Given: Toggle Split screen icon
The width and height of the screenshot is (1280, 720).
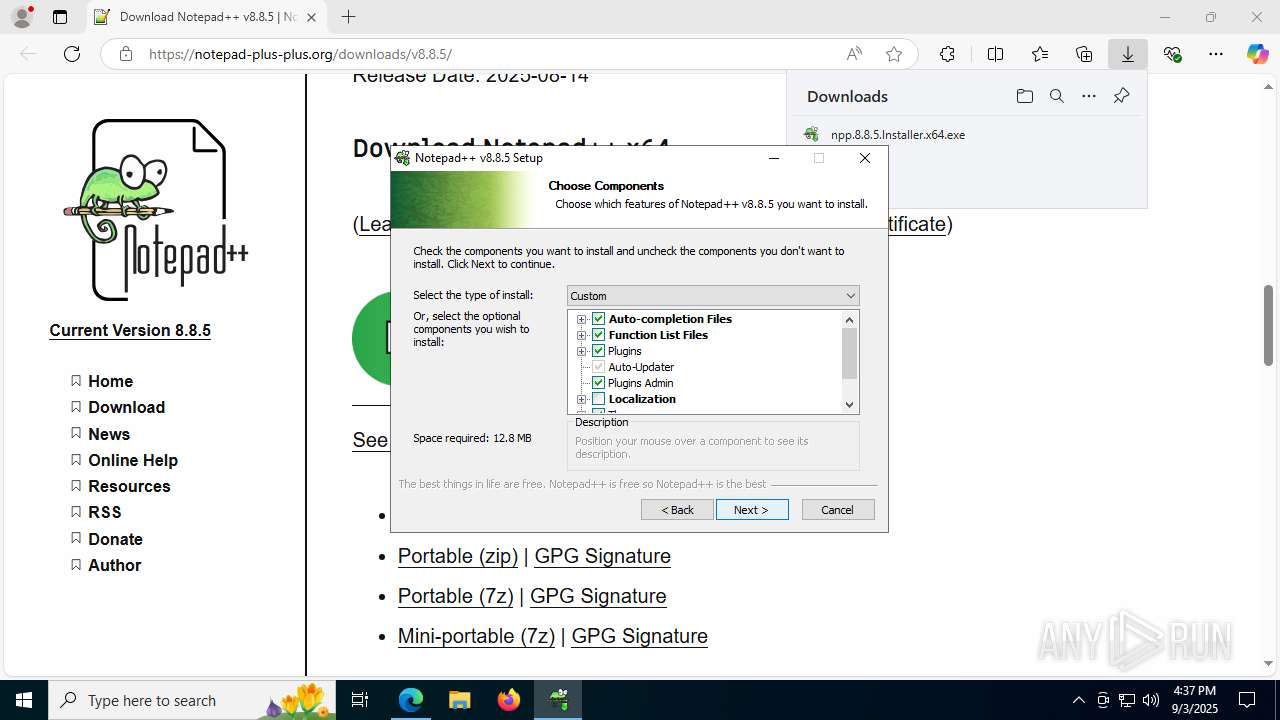Looking at the screenshot, I should click(x=995, y=54).
